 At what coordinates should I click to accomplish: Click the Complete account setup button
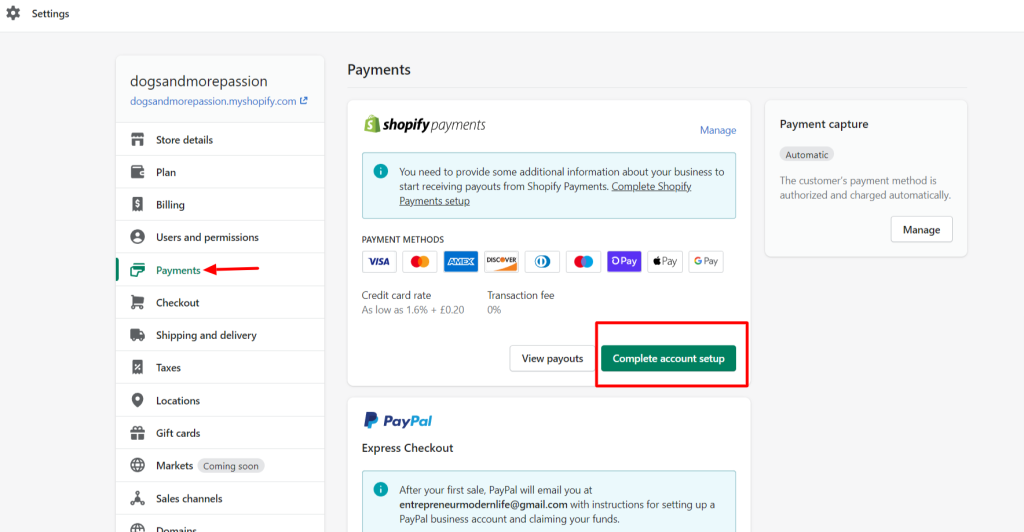point(668,358)
